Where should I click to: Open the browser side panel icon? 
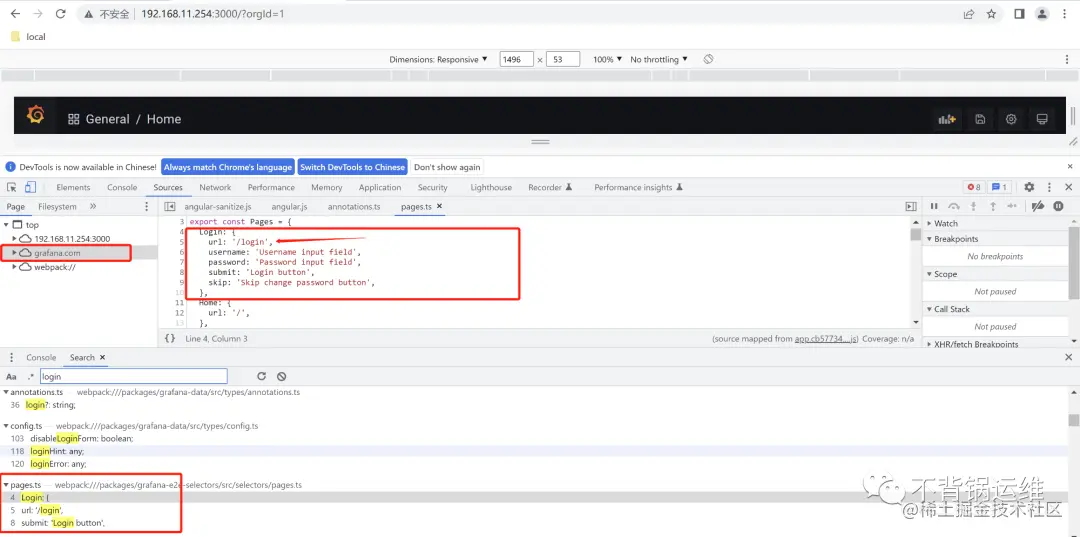click(1019, 14)
